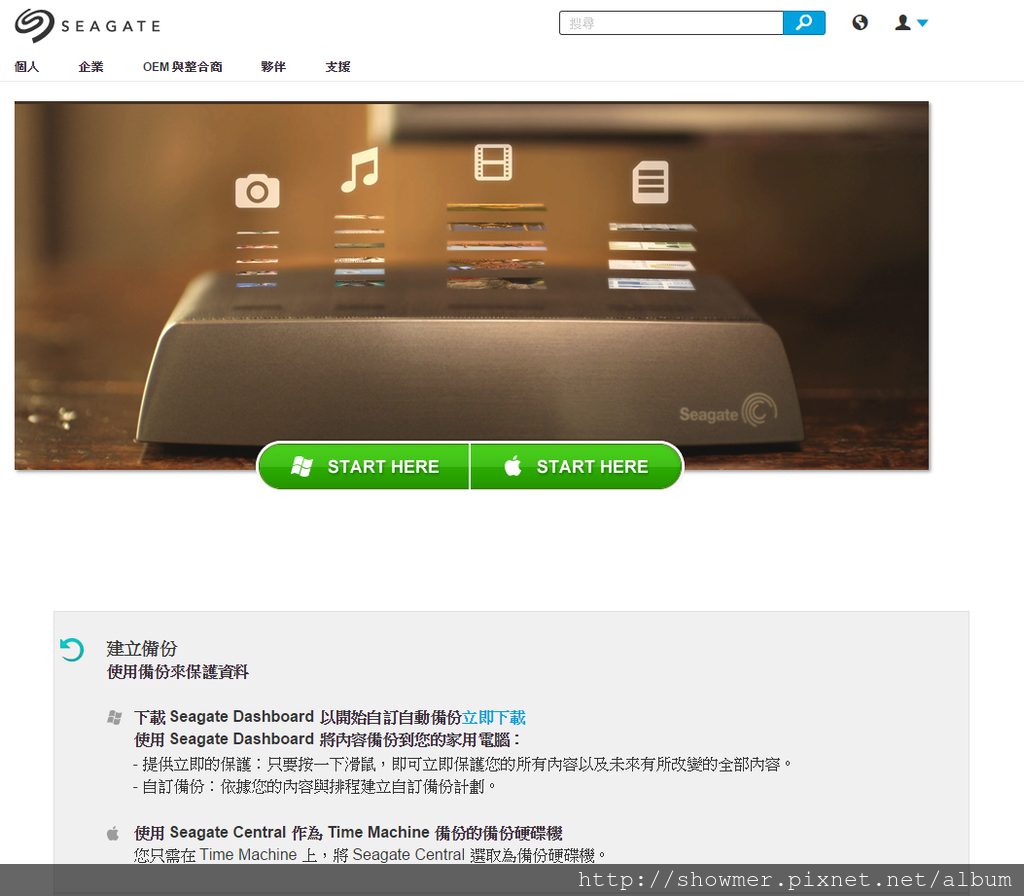The height and width of the screenshot is (896, 1024).
Task: Click the camera photo icon in banner
Action: [x=257, y=191]
